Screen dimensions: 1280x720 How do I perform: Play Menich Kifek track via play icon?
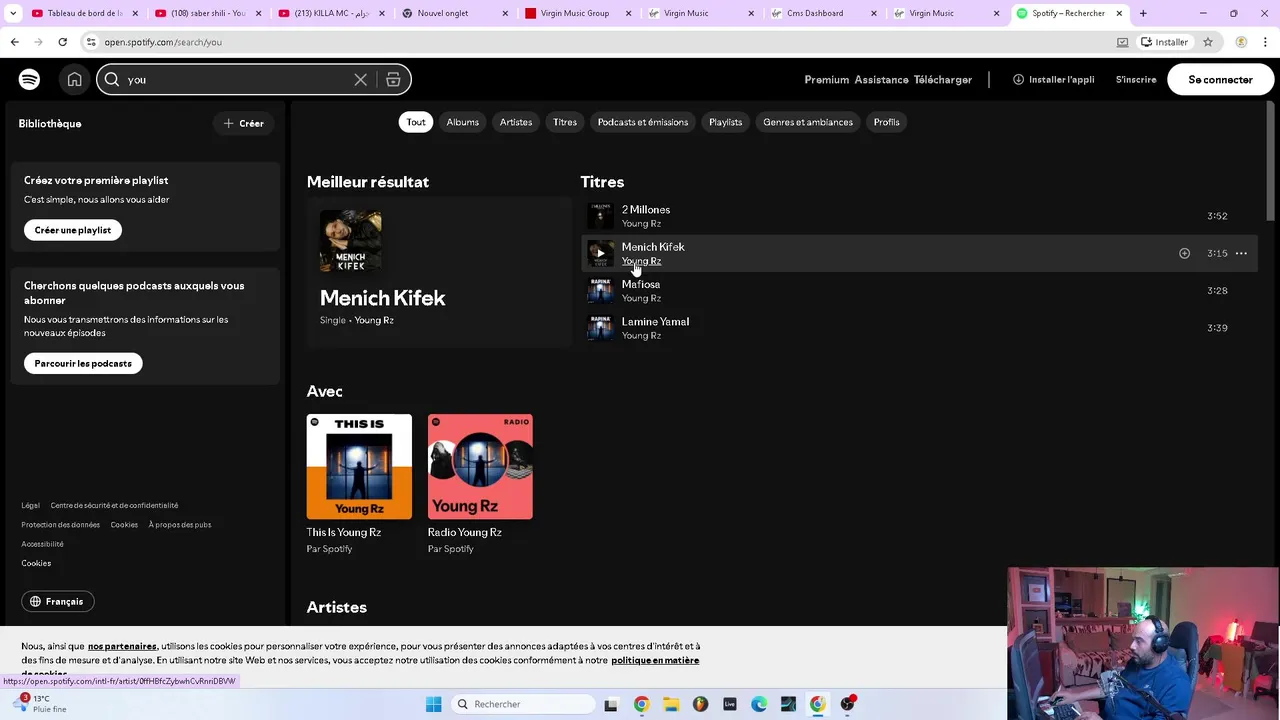[600, 253]
